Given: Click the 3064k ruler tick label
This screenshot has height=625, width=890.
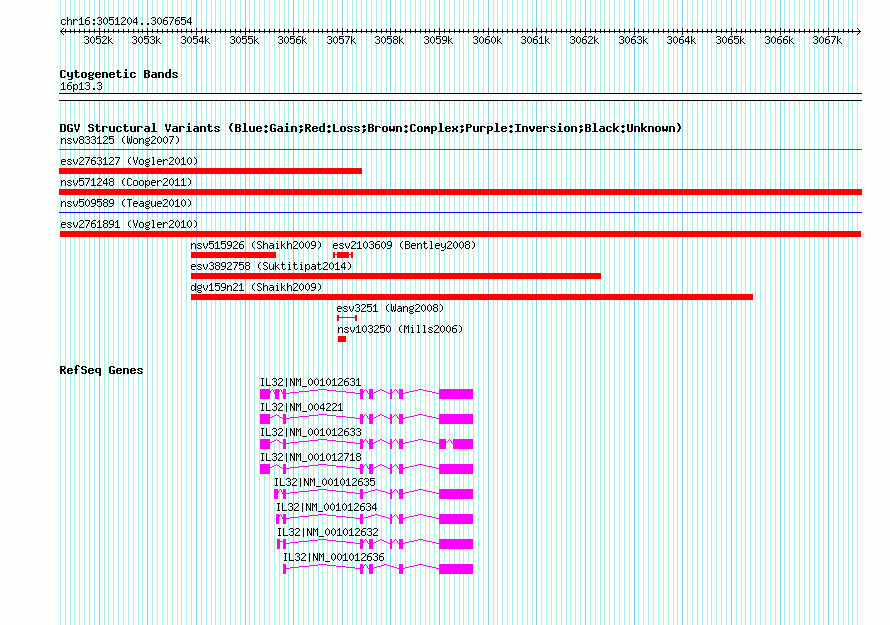Looking at the screenshot, I should 681,40.
